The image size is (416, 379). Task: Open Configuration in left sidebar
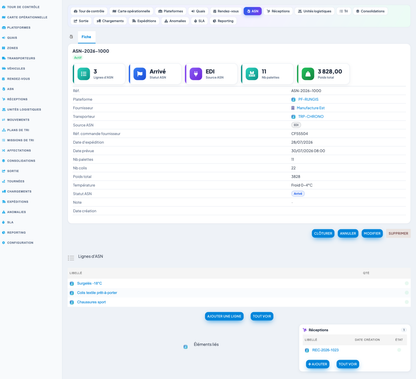(18, 243)
